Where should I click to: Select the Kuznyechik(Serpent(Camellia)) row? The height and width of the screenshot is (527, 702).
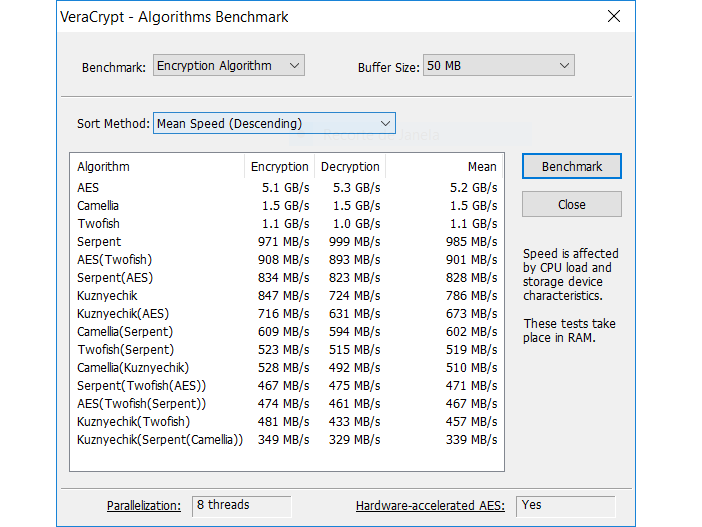287,440
